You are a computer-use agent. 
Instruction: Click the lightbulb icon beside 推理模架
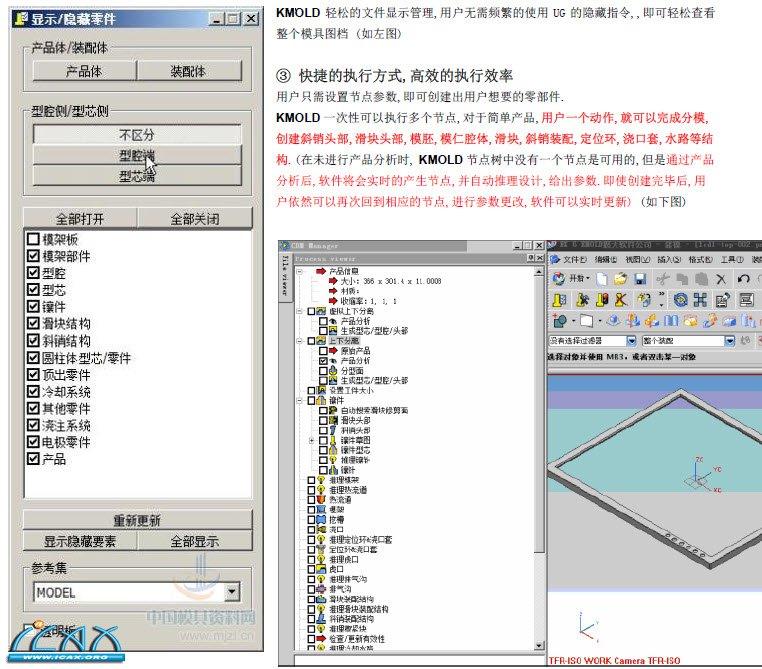pos(321,480)
